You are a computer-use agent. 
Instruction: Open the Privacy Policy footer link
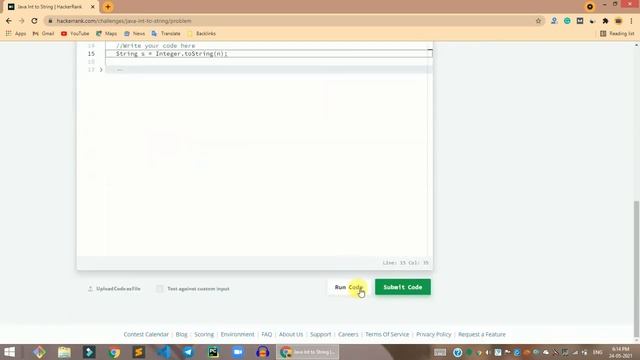click(434, 334)
